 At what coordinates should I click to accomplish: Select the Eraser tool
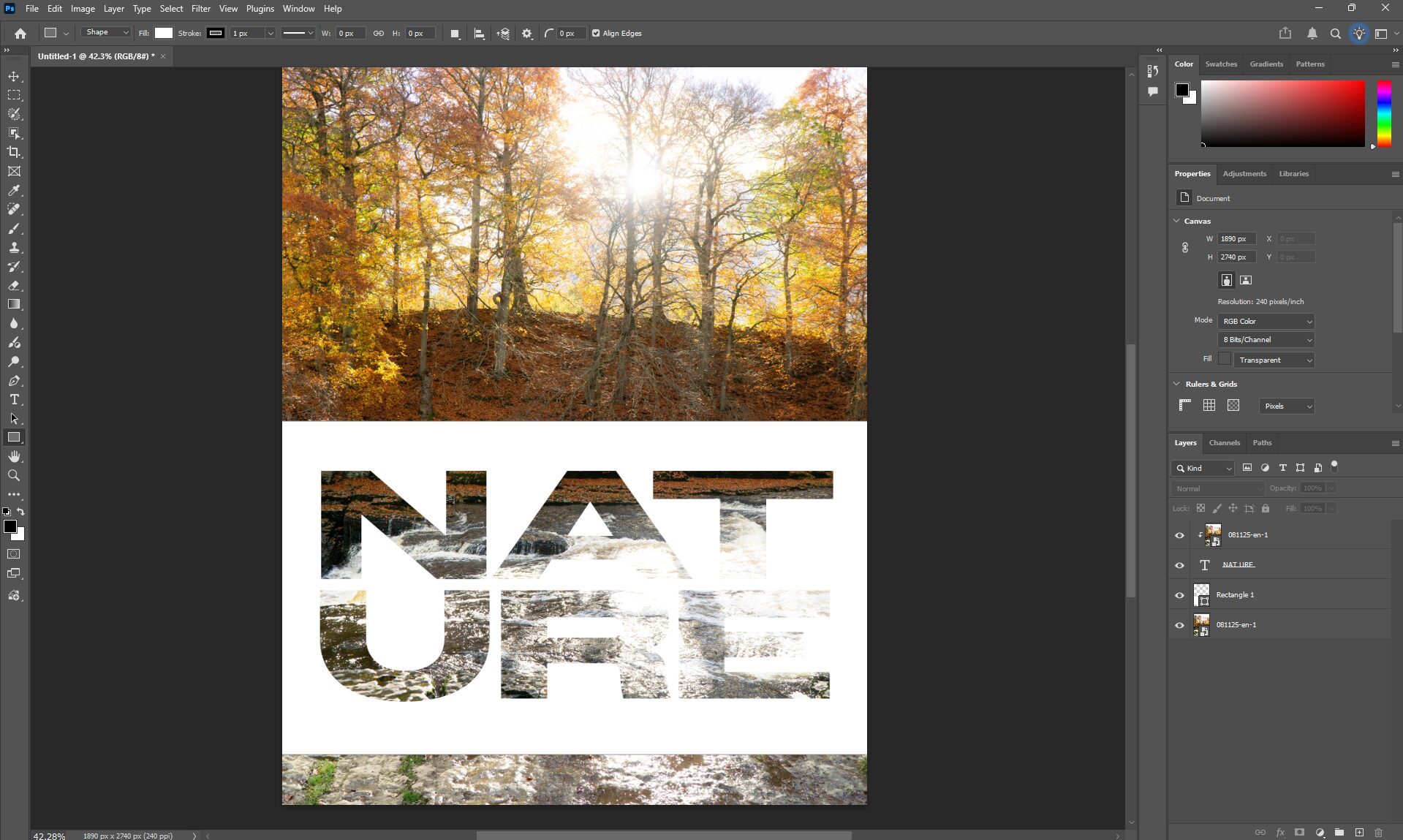pos(14,286)
